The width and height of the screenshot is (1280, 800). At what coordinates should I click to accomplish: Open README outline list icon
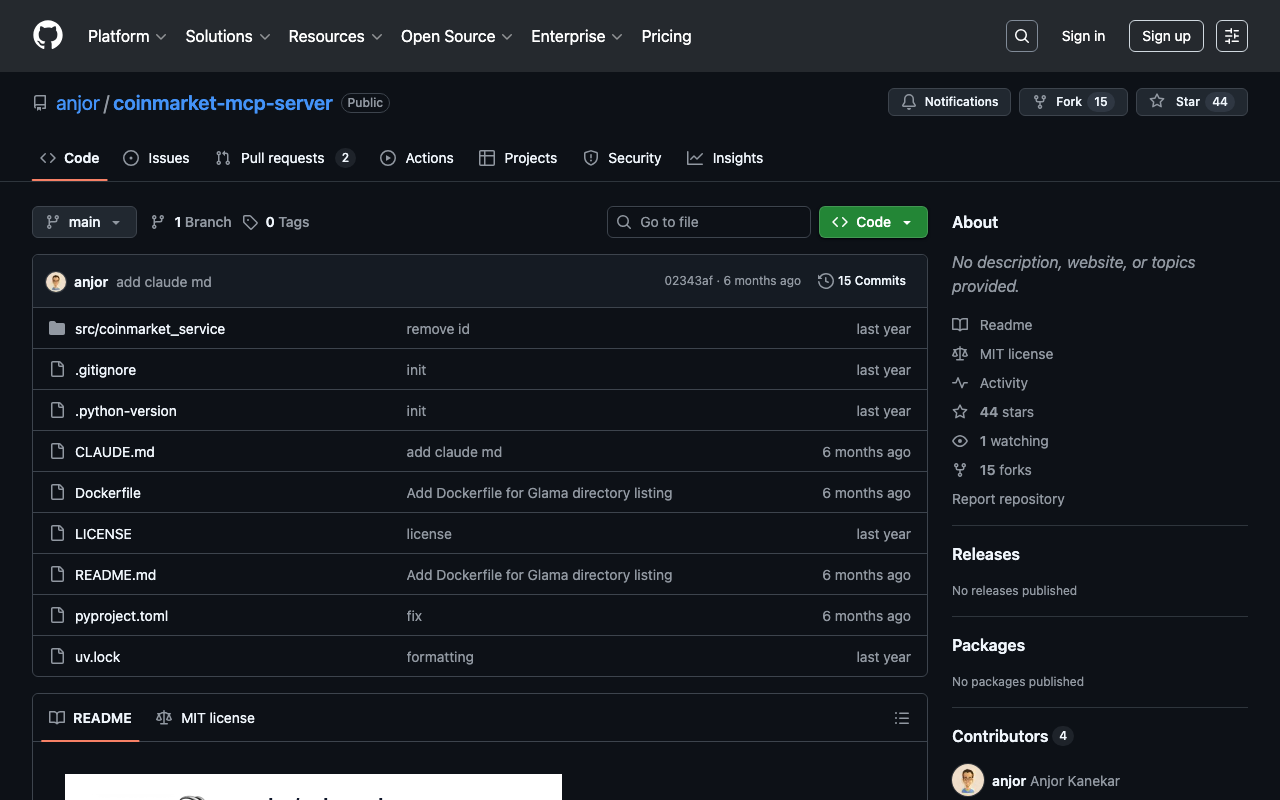tap(901, 718)
